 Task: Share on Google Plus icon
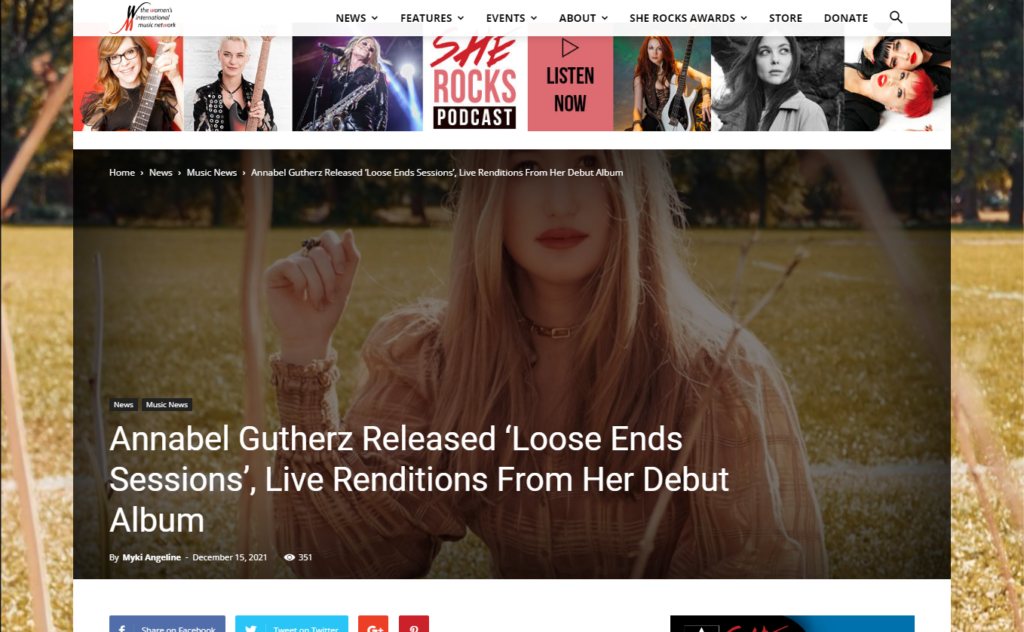click(x=373, y=624)
